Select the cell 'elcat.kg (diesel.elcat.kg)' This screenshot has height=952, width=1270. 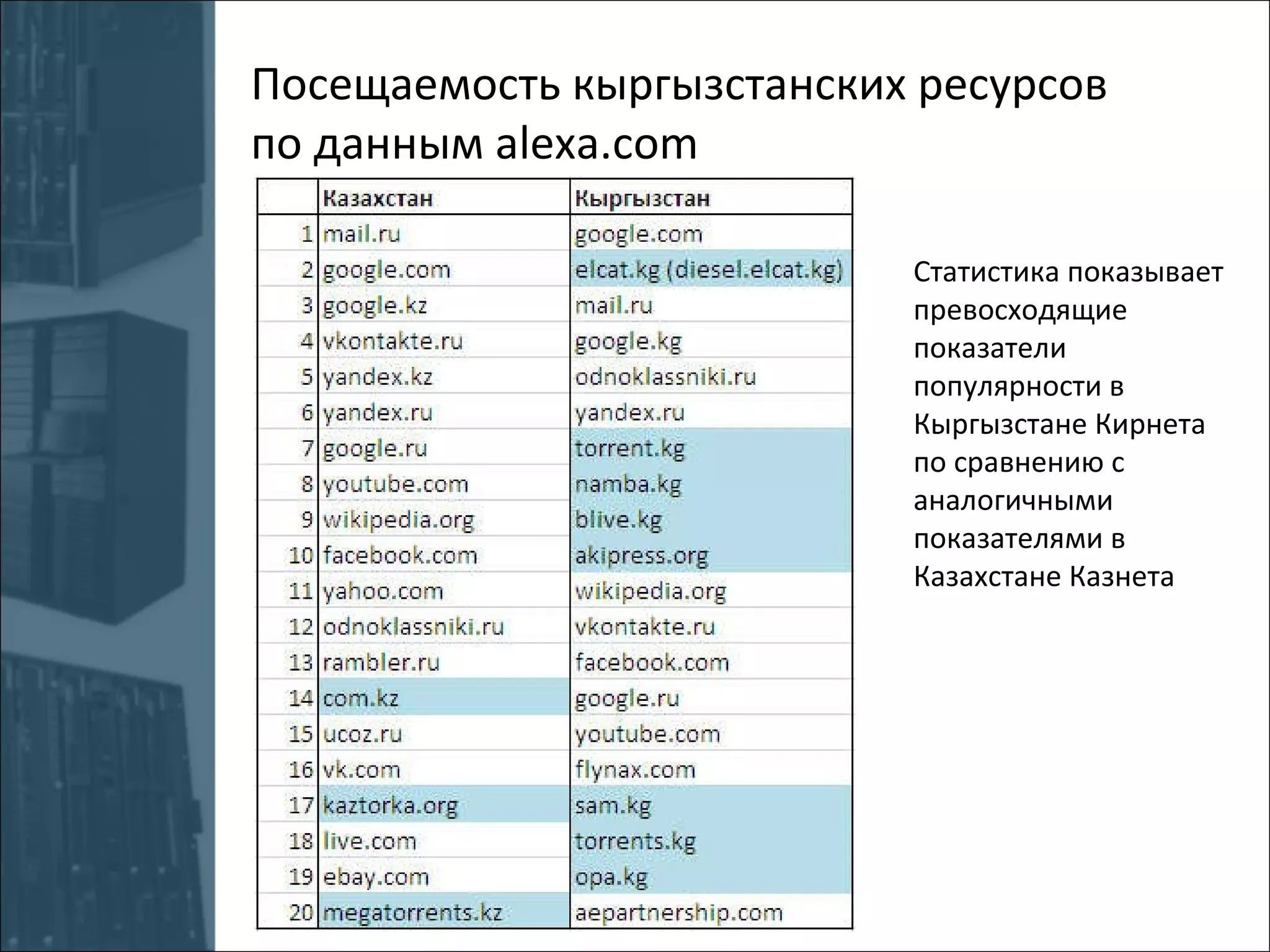[x=711, y=269]
